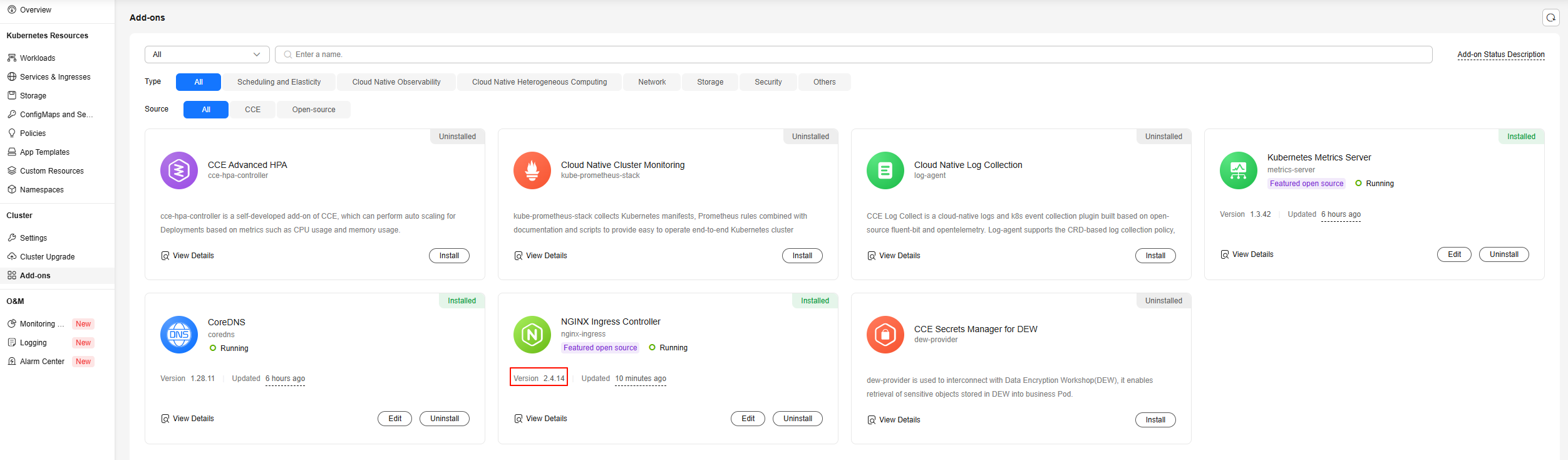
Task: Click the Policies lightbulb icon
Action: (11, 133)
